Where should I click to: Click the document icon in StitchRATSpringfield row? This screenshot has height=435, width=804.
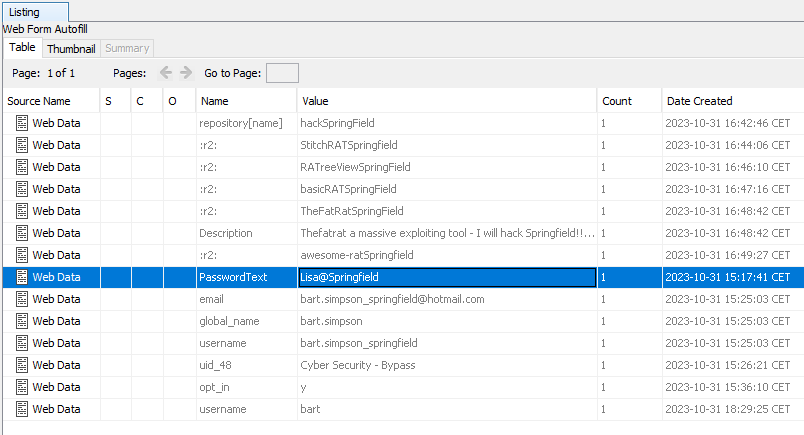(x=22, y=145)
